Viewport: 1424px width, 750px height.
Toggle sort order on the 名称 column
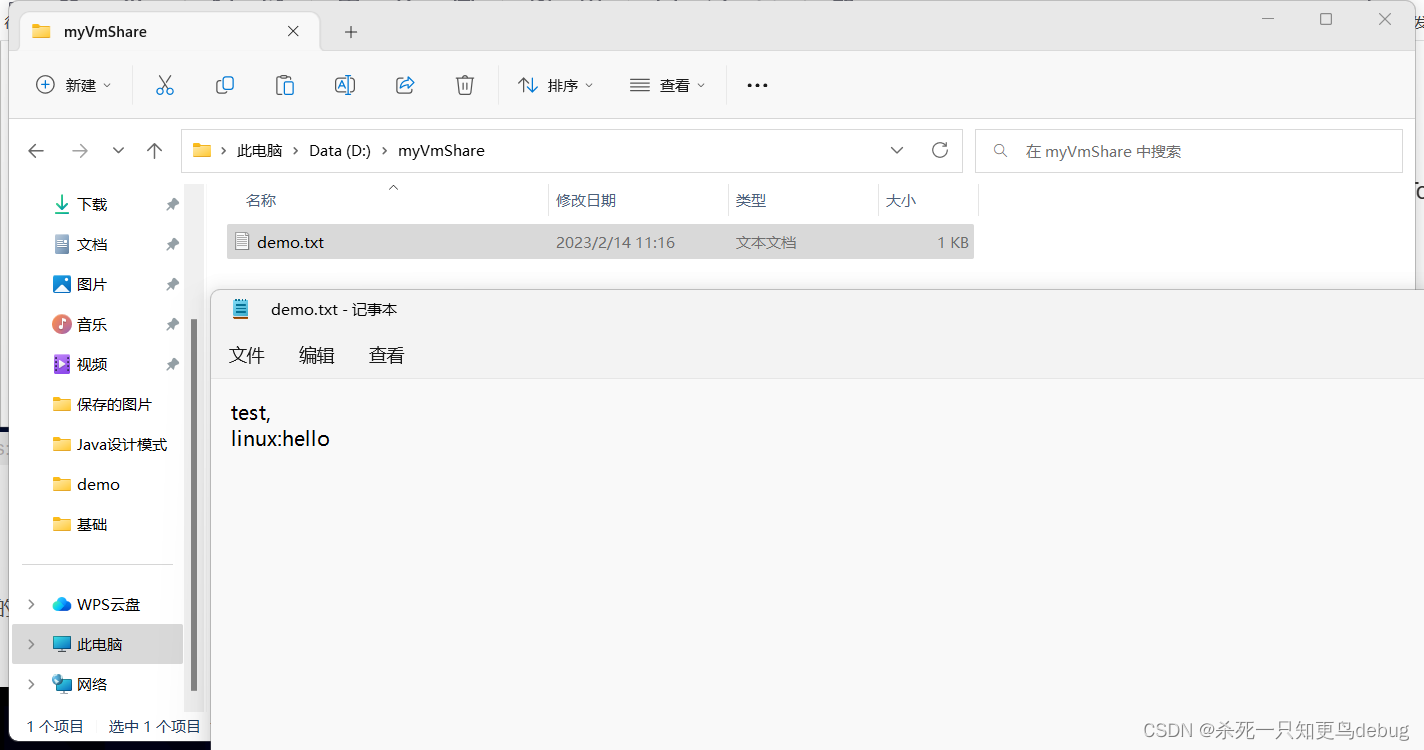tap(260, 200)
